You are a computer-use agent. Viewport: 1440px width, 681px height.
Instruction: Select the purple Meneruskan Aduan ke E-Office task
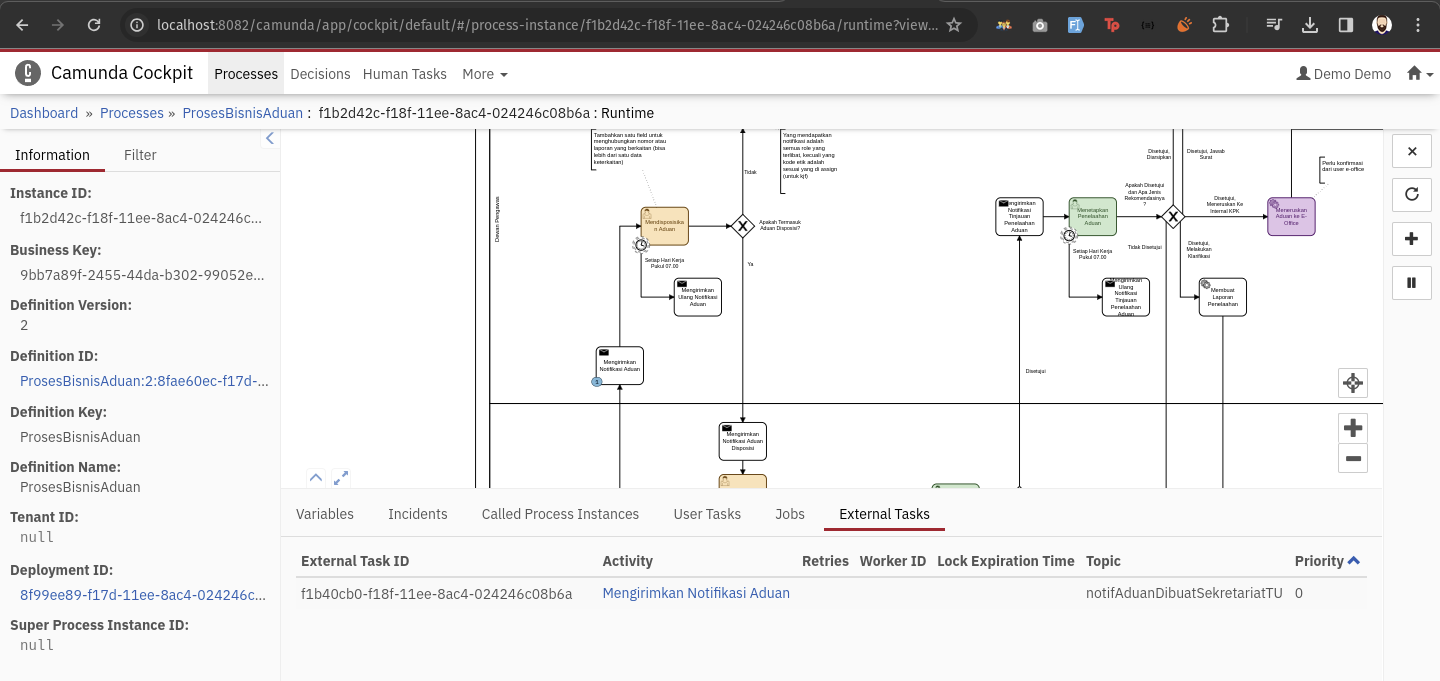tap(1291, 217)
